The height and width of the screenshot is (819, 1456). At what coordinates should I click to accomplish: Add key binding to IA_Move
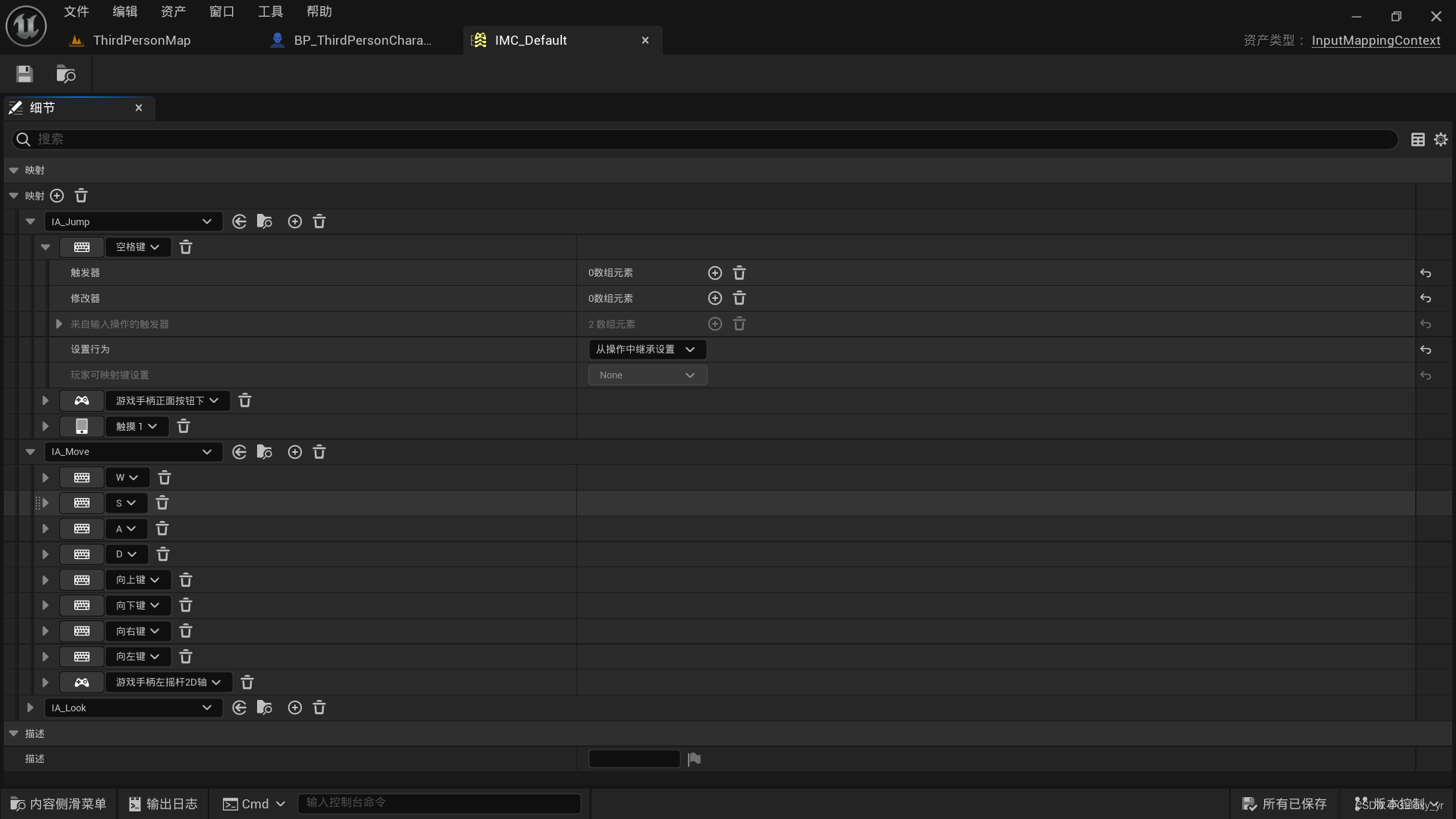pyautogui.click(x=295, y=452)
